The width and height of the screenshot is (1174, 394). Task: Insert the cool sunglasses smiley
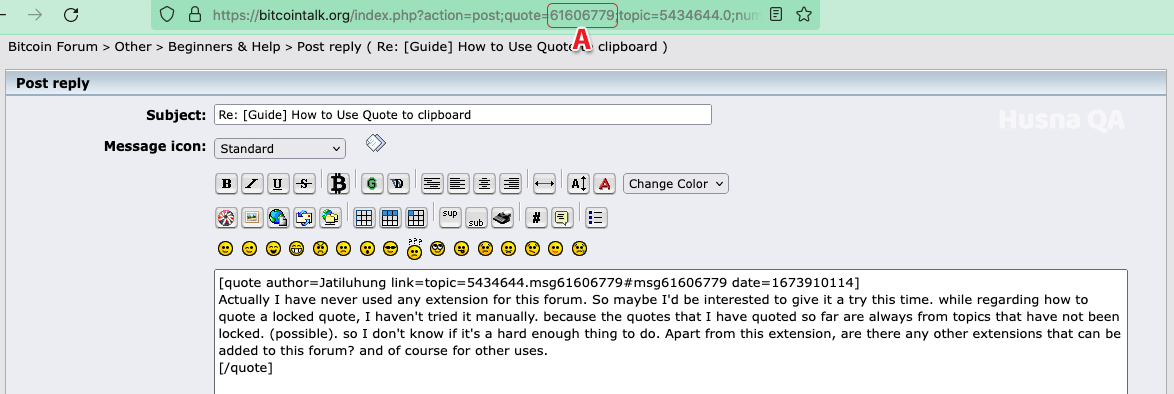click(390, 249)
